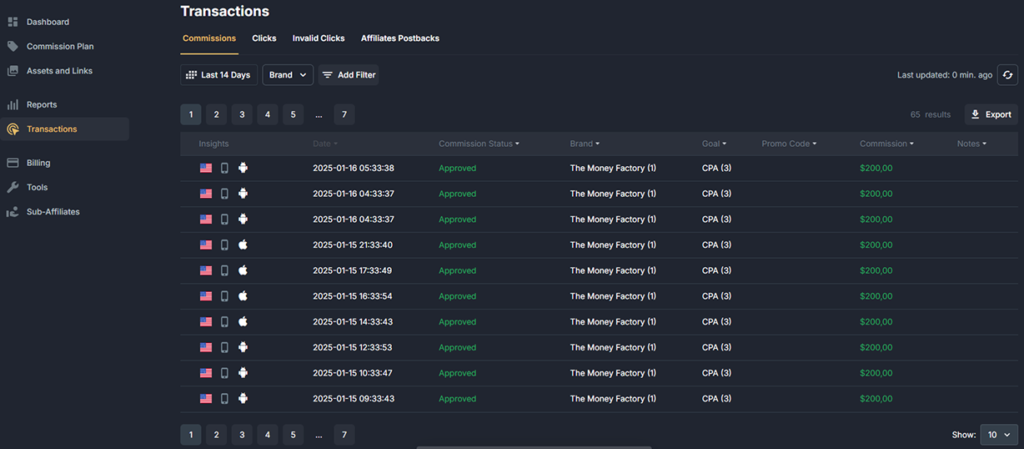The width and height of the screenshot is (1024, 449).
Task: Click the Commission Plan tag icon
Action: (13, 46)
